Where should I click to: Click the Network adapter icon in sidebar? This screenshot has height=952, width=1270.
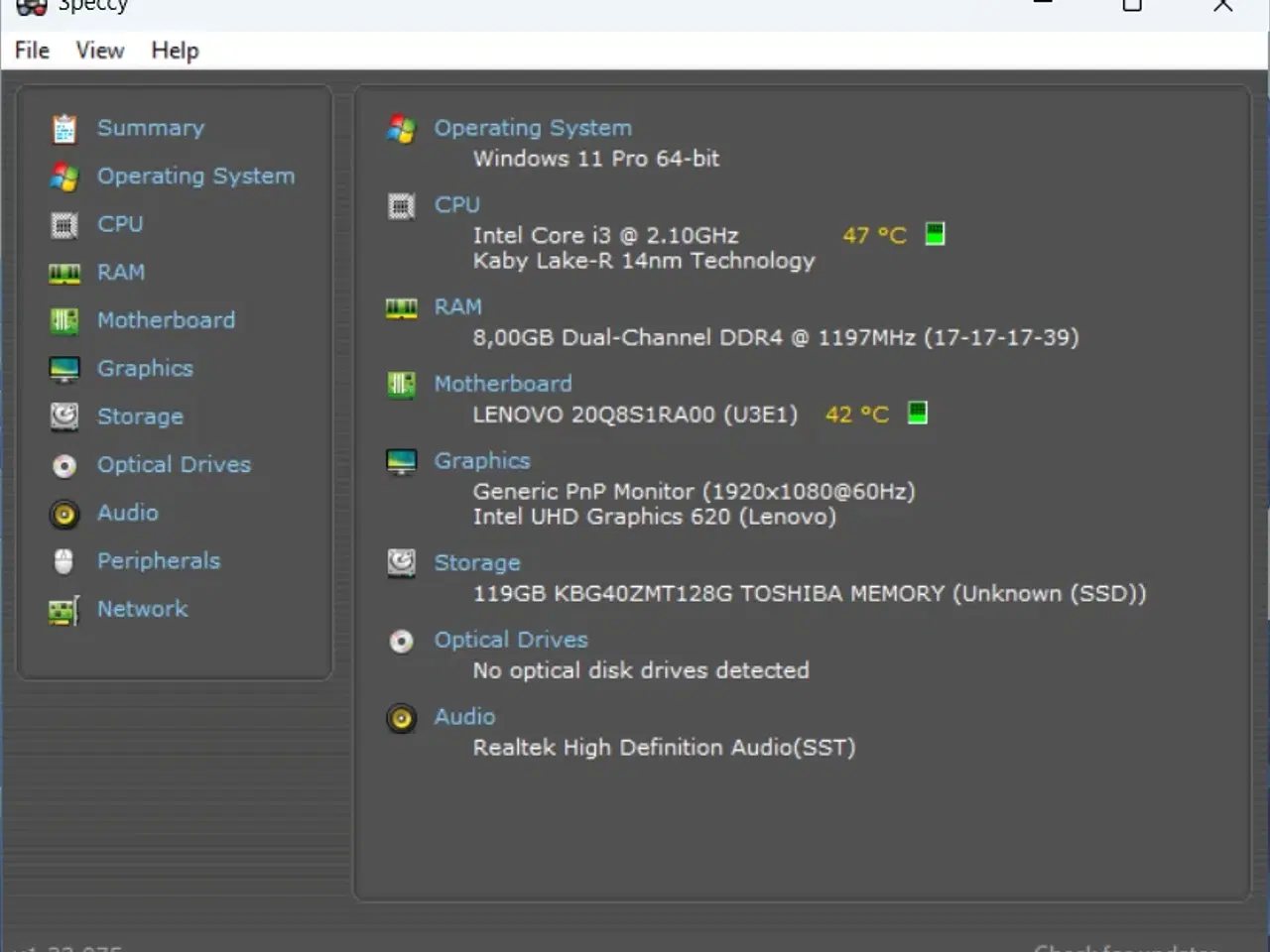point(63,610)
